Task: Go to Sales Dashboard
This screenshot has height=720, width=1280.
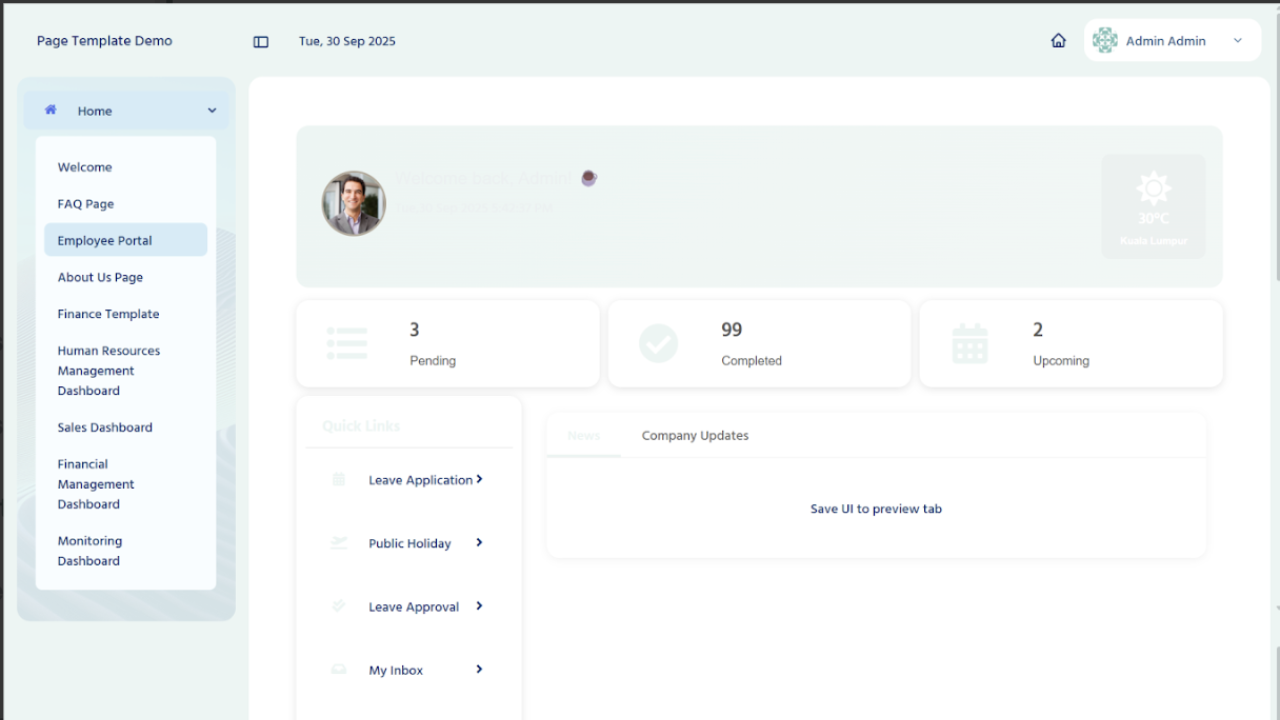Action: [105, 427]
